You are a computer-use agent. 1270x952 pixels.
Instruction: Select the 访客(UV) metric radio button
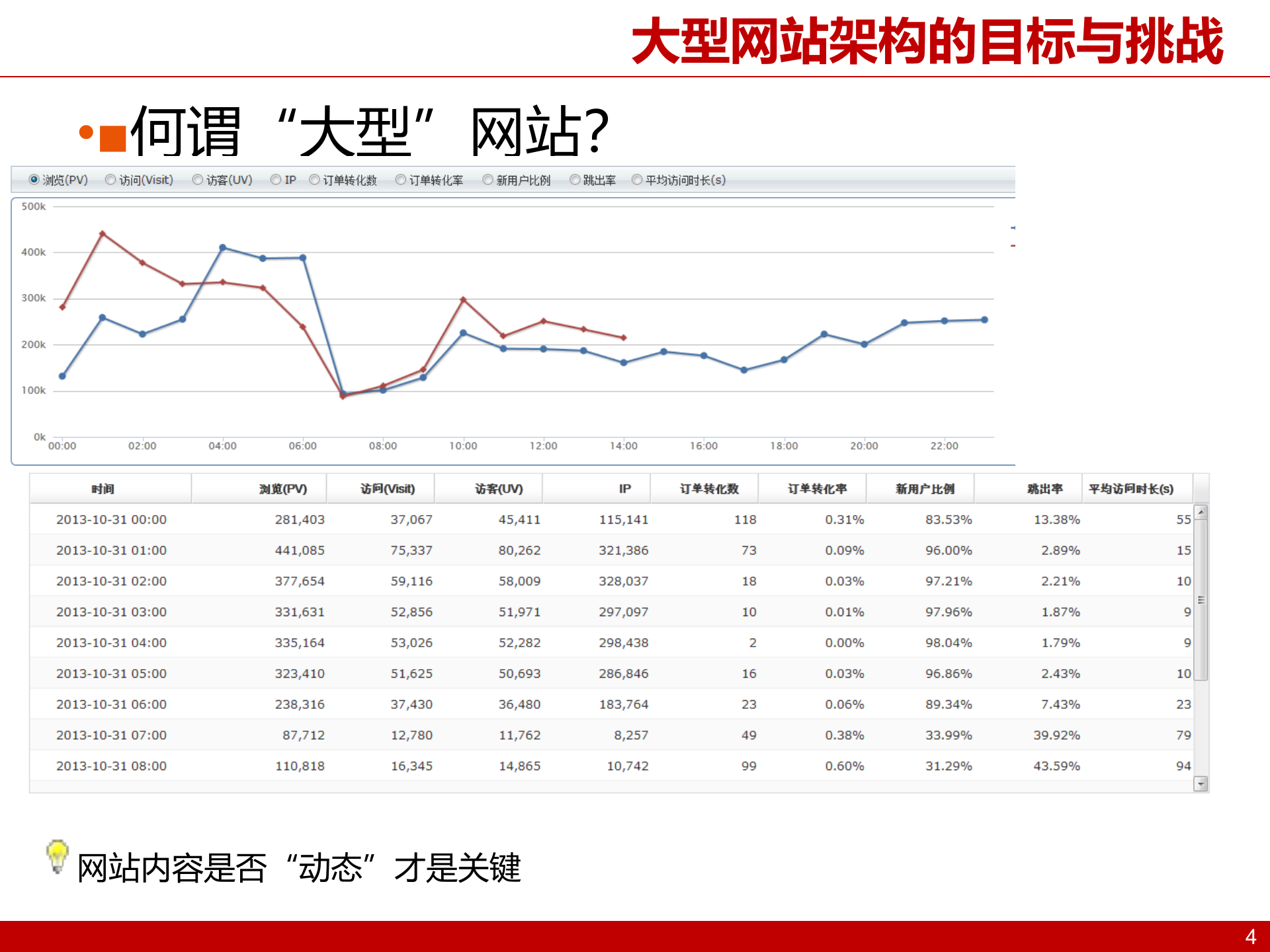tap(196, 179)
